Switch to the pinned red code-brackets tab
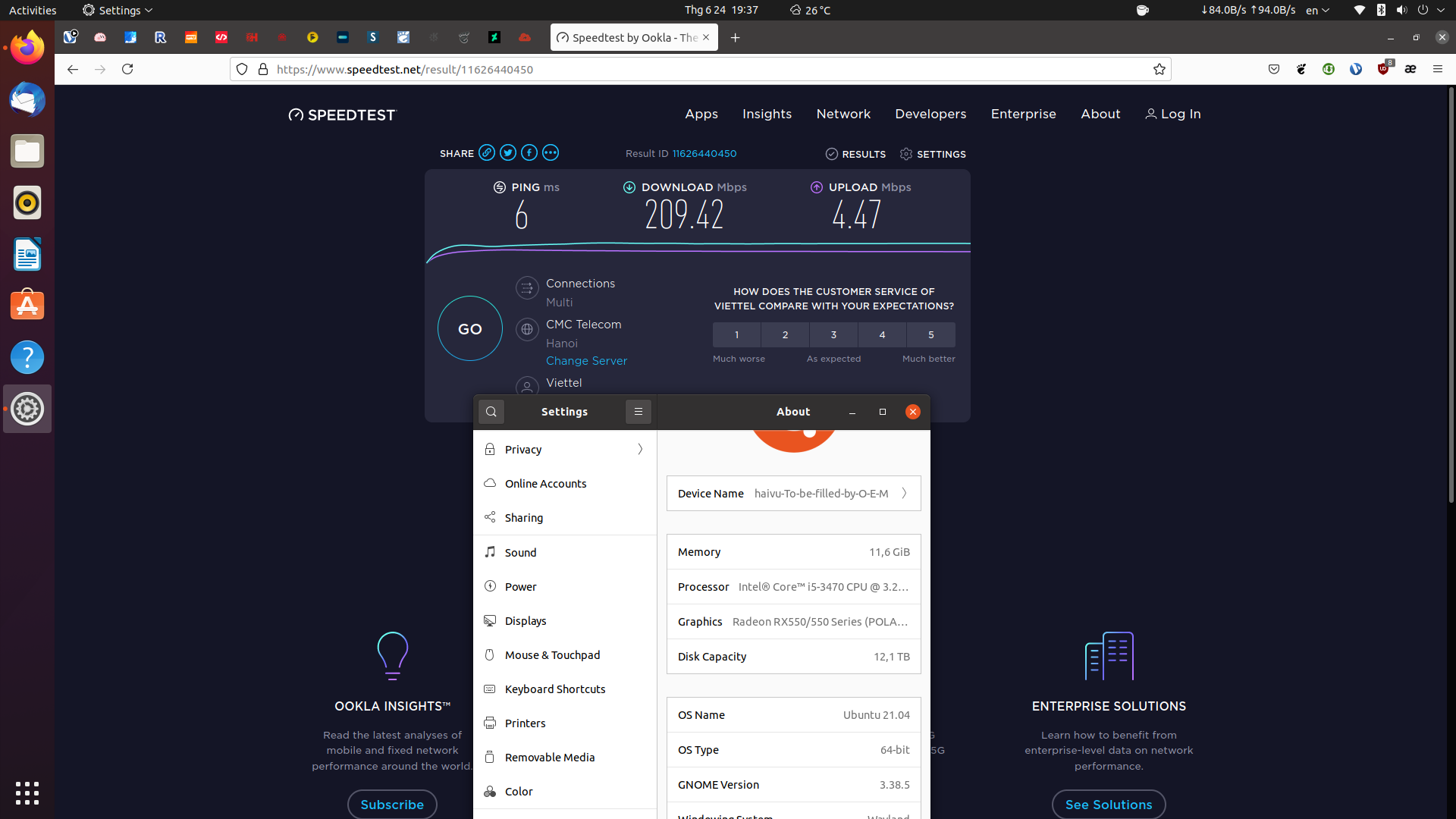1456x819 pixels. (x=221, y=37)
